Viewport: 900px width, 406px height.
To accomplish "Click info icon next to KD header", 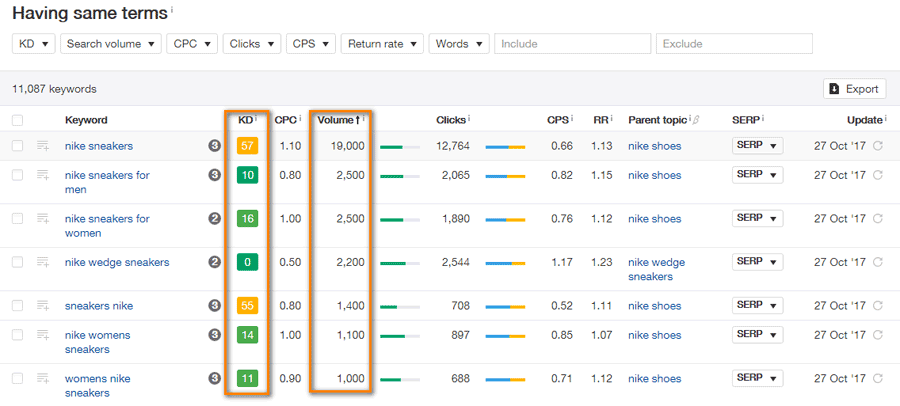I will point(255,118).
